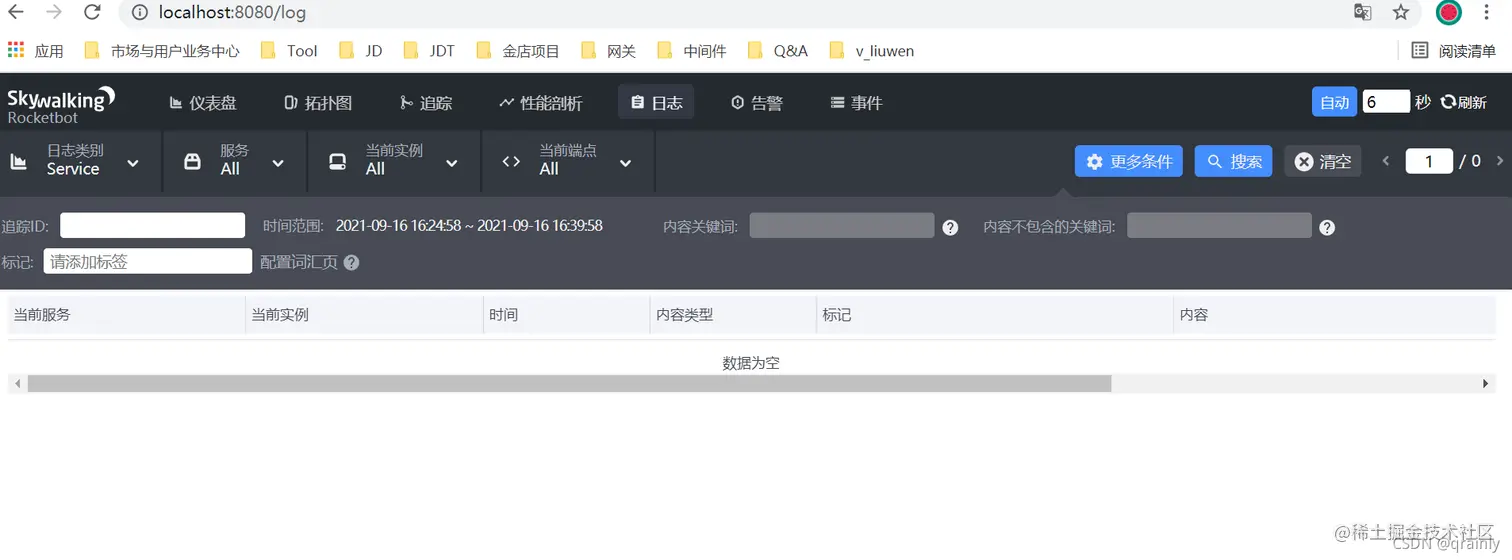This screenshot has height=560, width=1512.
Task: Click help icon next to 内容不包含的关键词 field
Action: click(x=1327, y=228)
